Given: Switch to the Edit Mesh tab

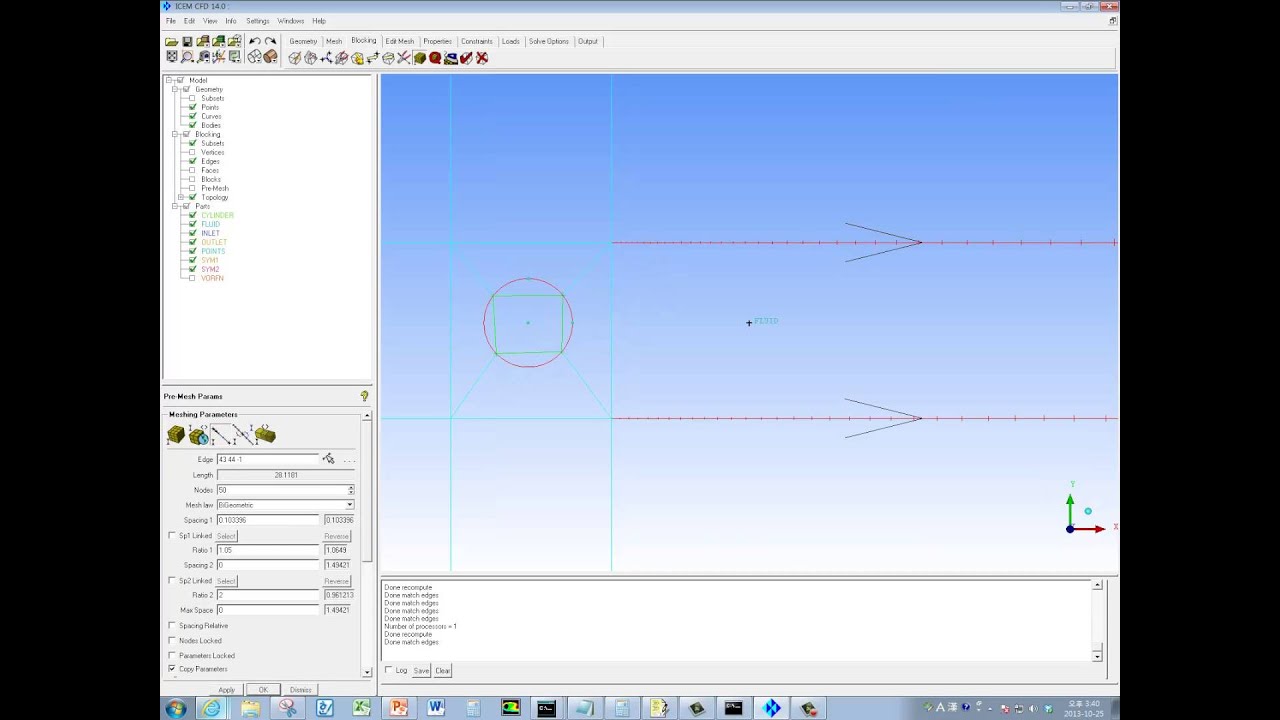Looking at the screenshot, I should tap(400, 41).
